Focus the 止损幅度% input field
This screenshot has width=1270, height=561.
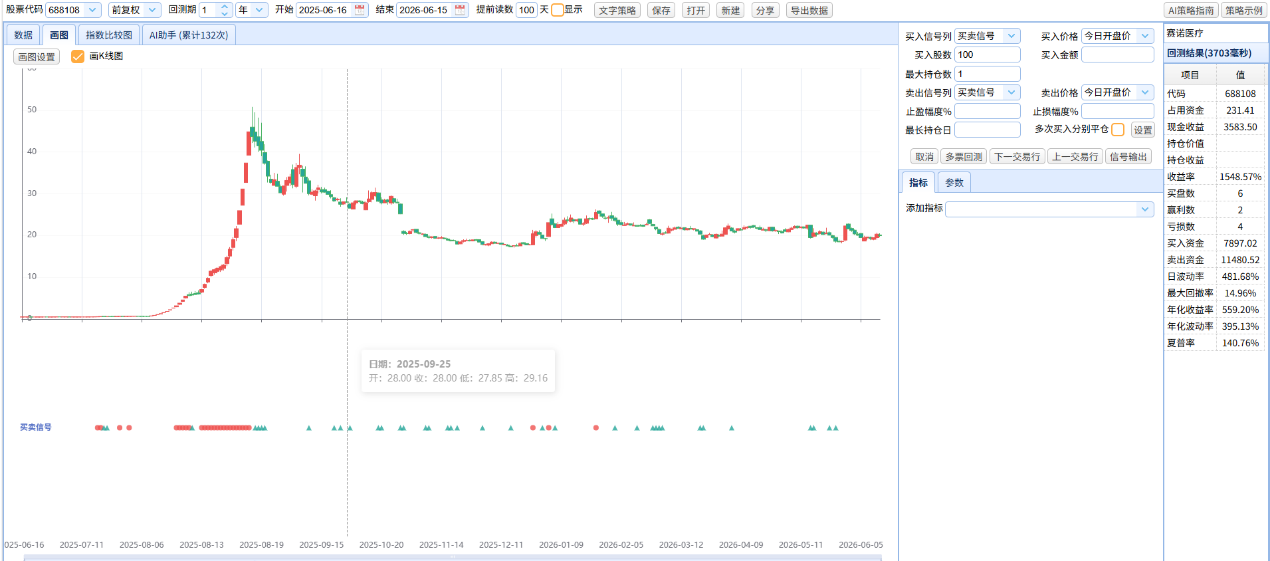(x=1117, y=111)
